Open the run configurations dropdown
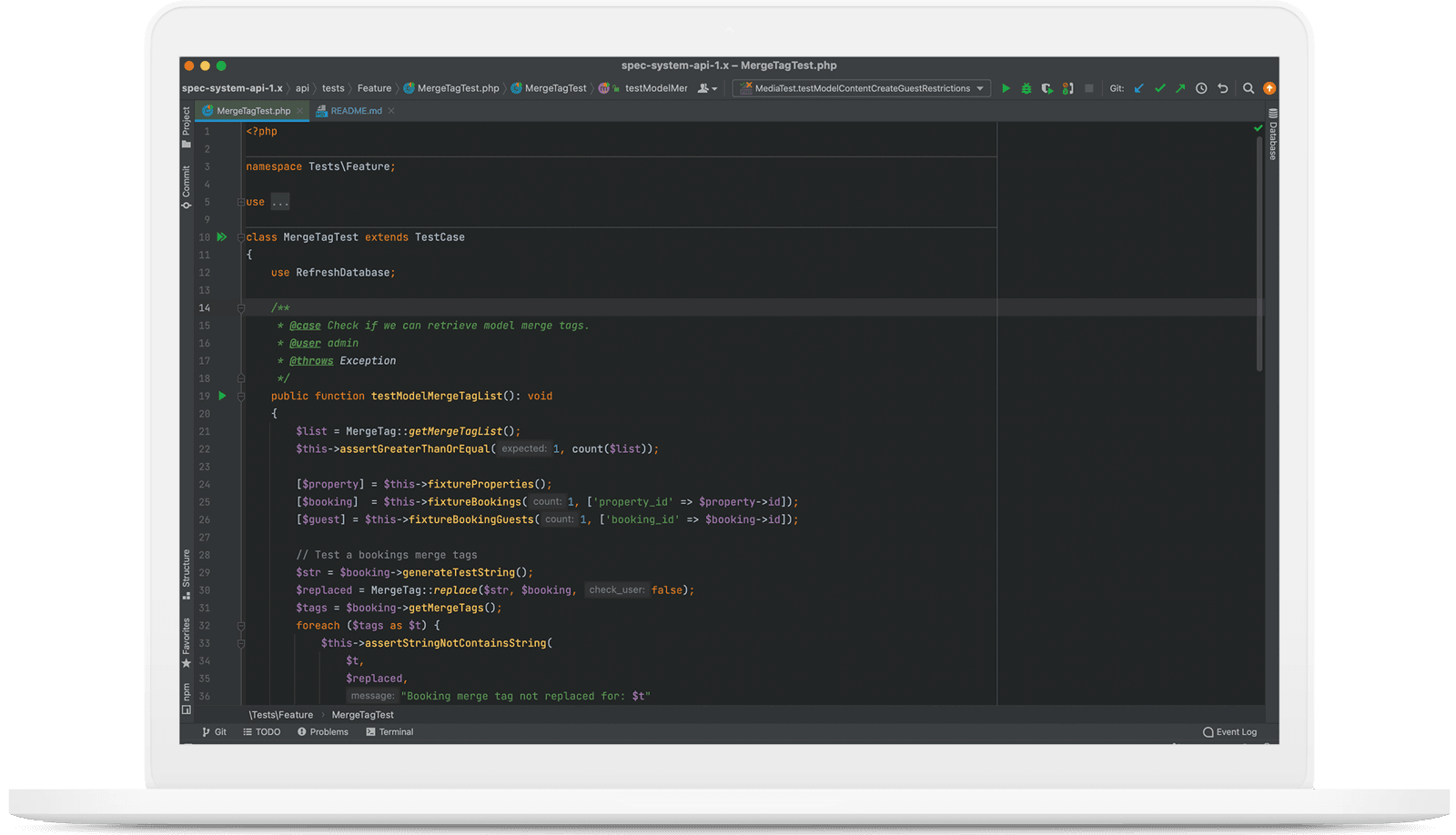 [859, 88]
